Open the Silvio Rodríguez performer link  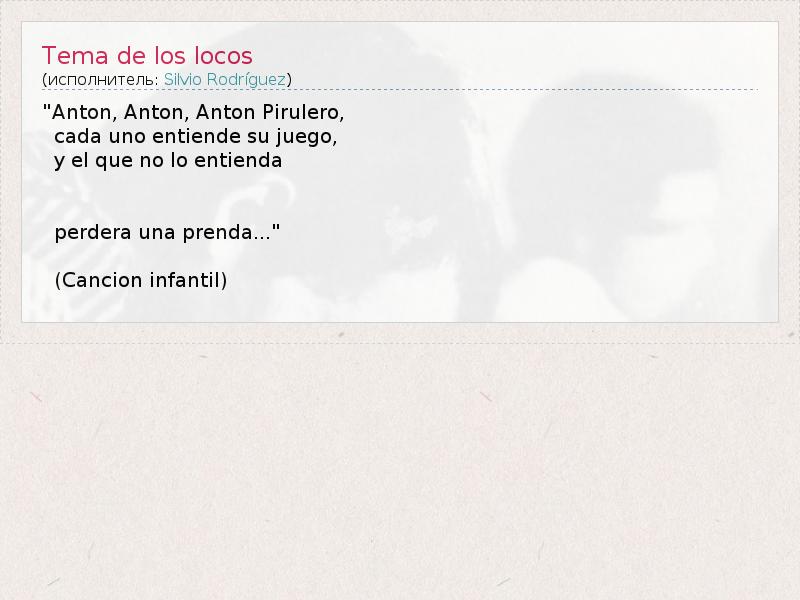pos(224,80)
